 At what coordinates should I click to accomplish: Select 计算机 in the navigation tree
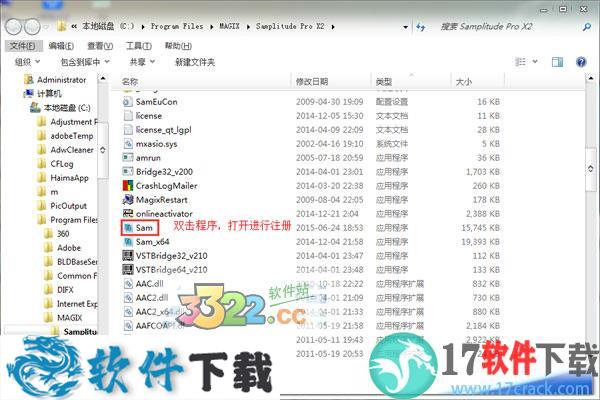pos(49,93)
